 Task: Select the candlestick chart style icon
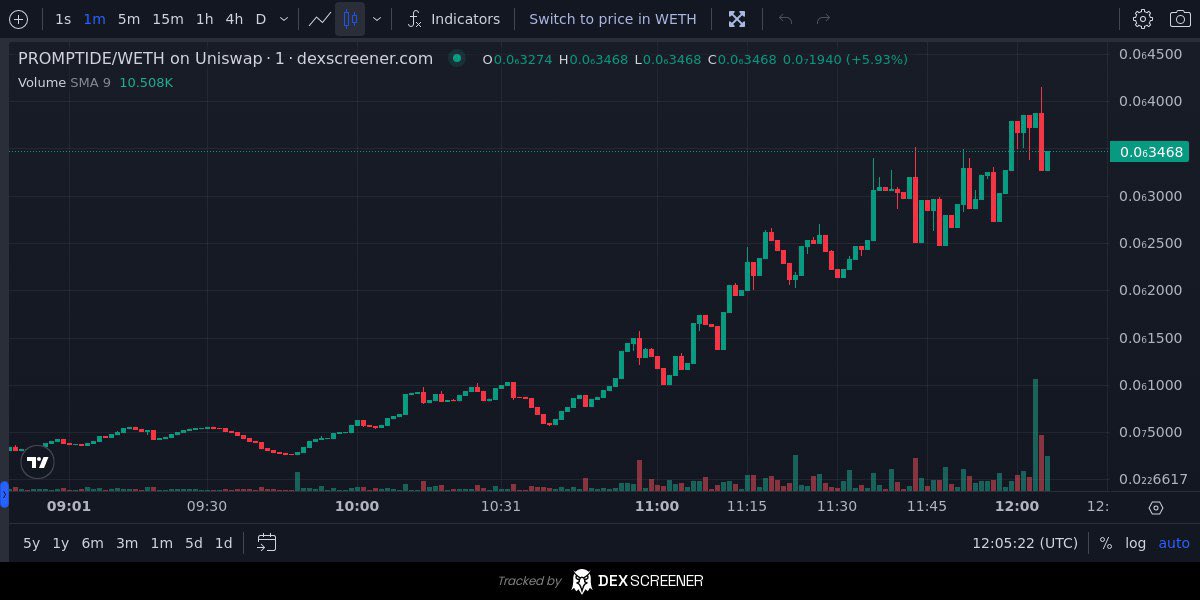(350, 19)
